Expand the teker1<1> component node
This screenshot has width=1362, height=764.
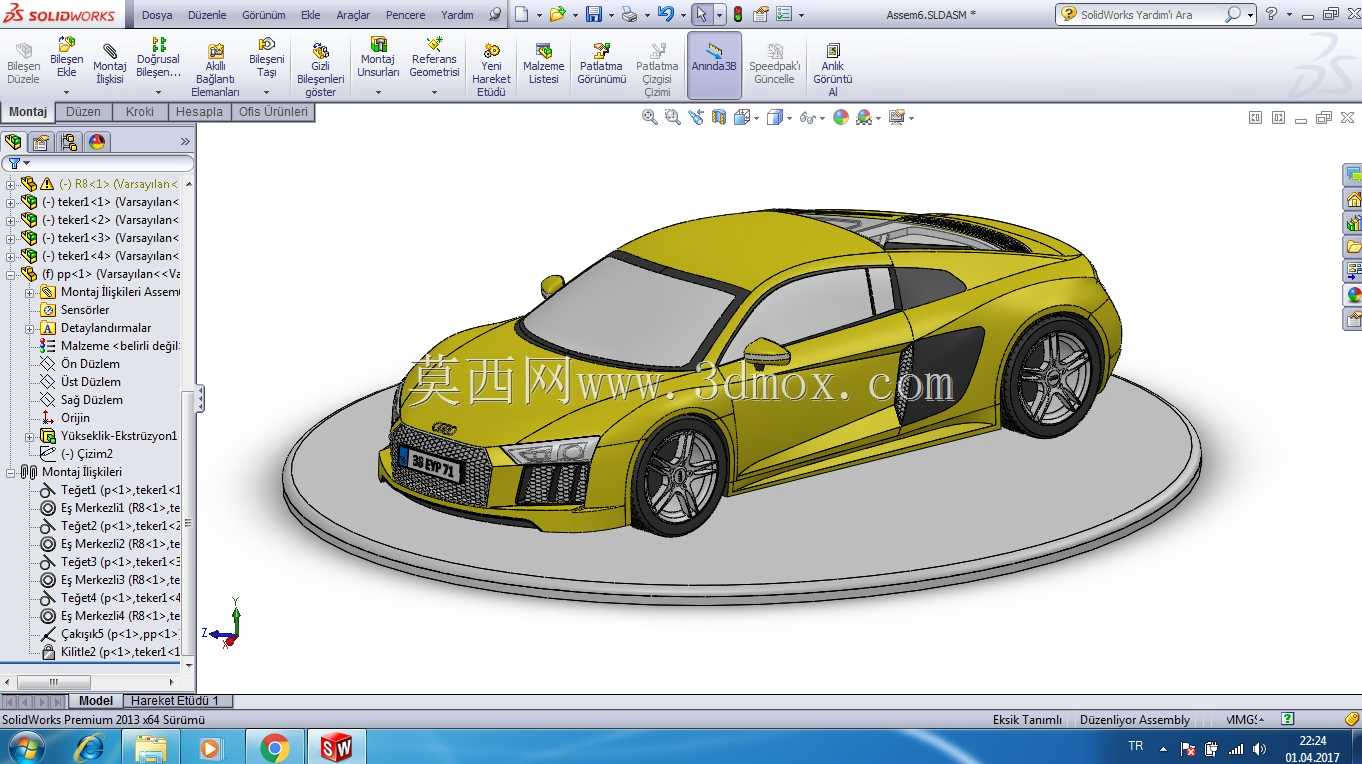pyautogui.click(x=11, y=202)
